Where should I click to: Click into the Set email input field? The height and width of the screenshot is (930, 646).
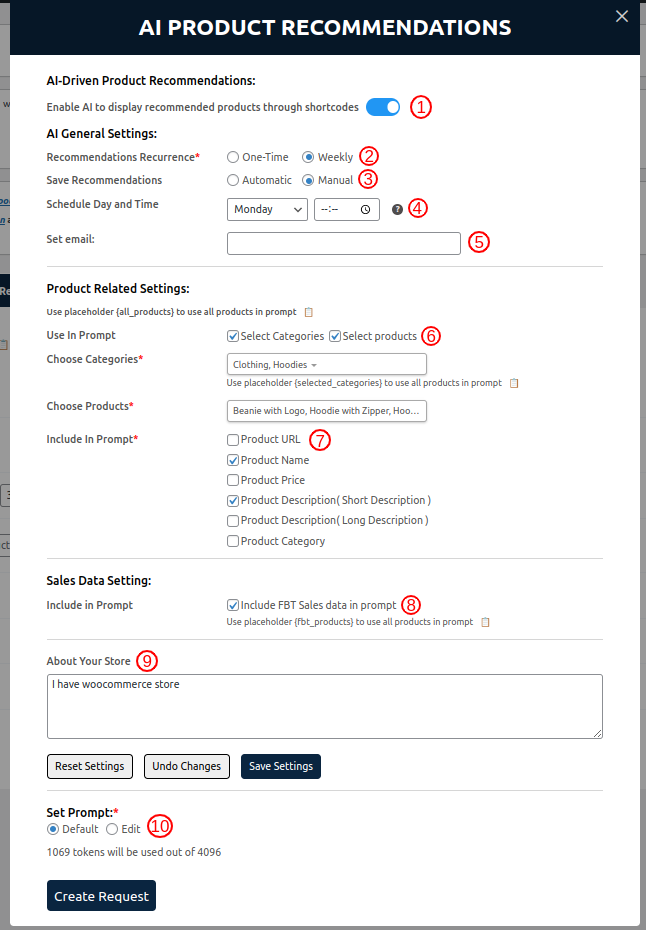tap(343, 243)
